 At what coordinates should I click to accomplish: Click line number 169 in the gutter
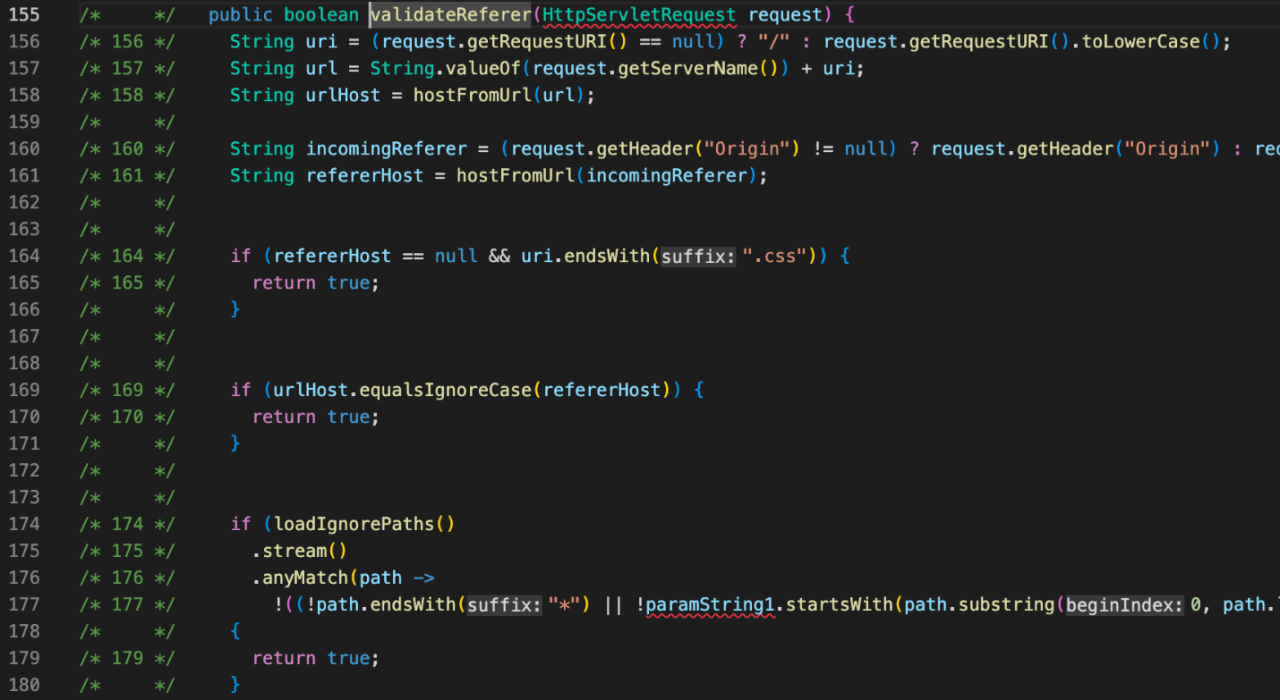[x=24, y=390]
